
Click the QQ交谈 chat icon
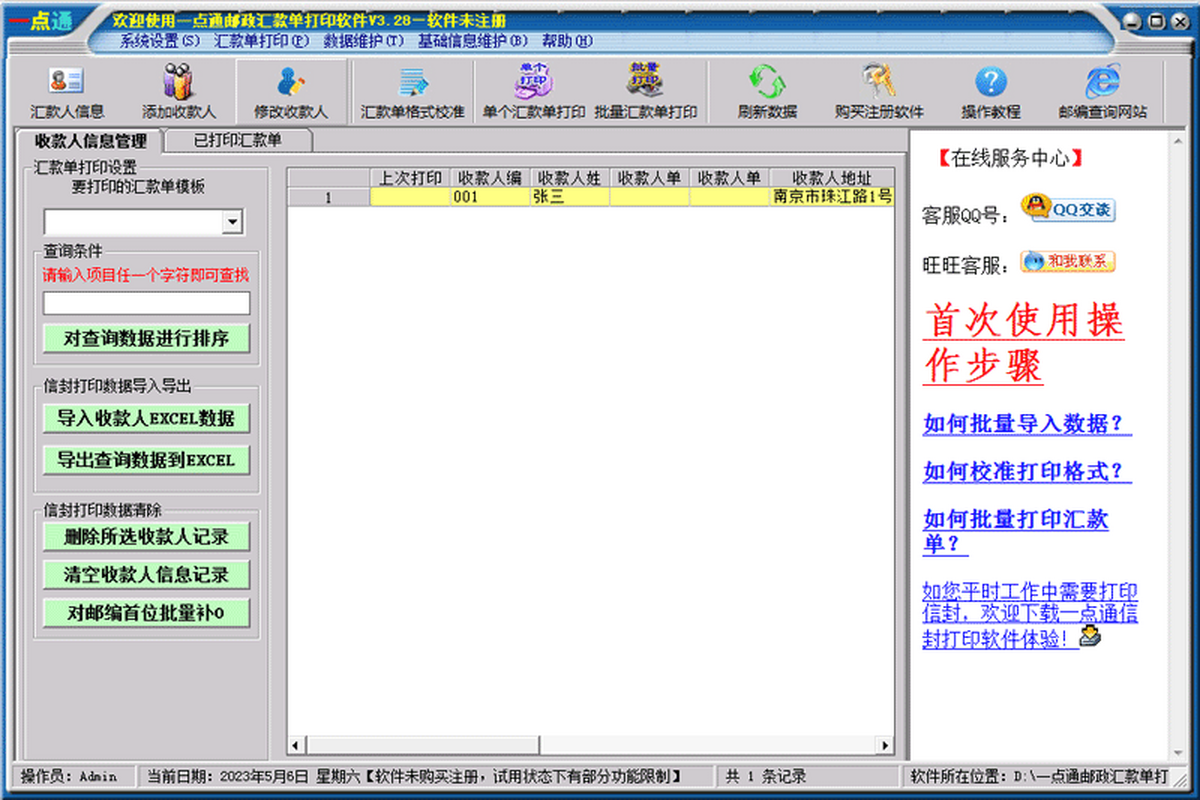(x=1068, y=209)
